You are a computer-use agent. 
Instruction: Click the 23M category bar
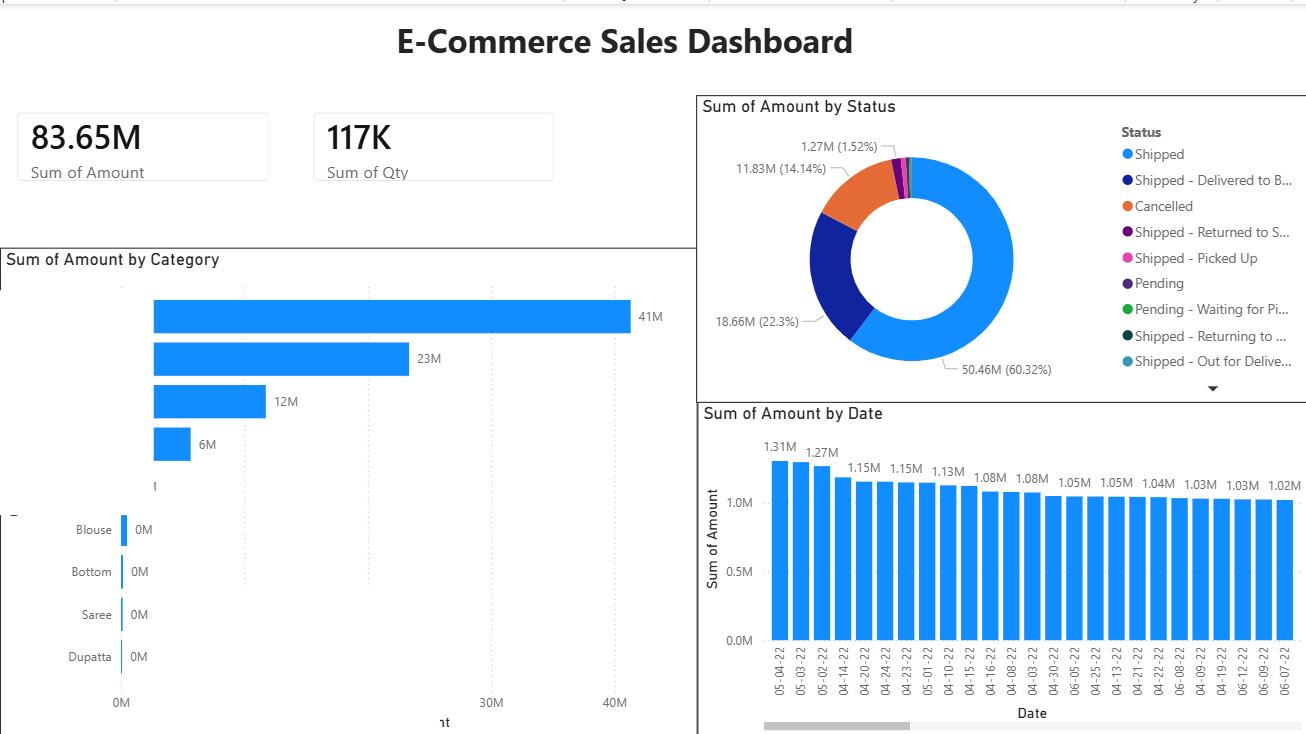coord(281,359)
